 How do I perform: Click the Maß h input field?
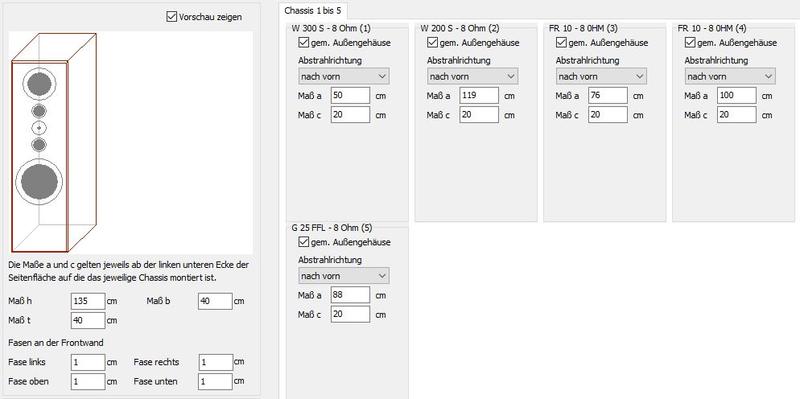(x=88, y=301)
